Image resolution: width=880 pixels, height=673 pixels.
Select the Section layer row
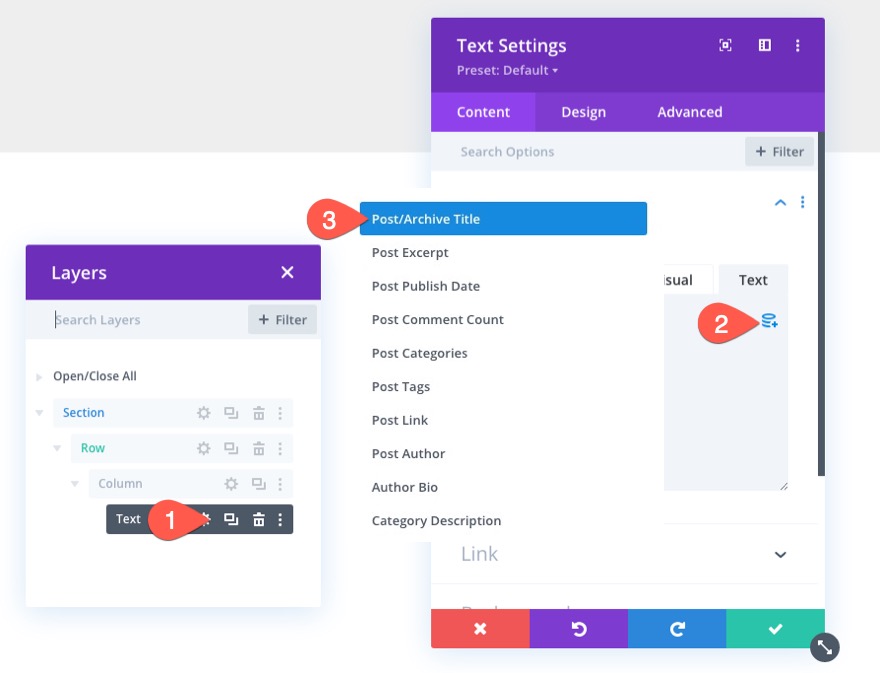click(173, 413)
